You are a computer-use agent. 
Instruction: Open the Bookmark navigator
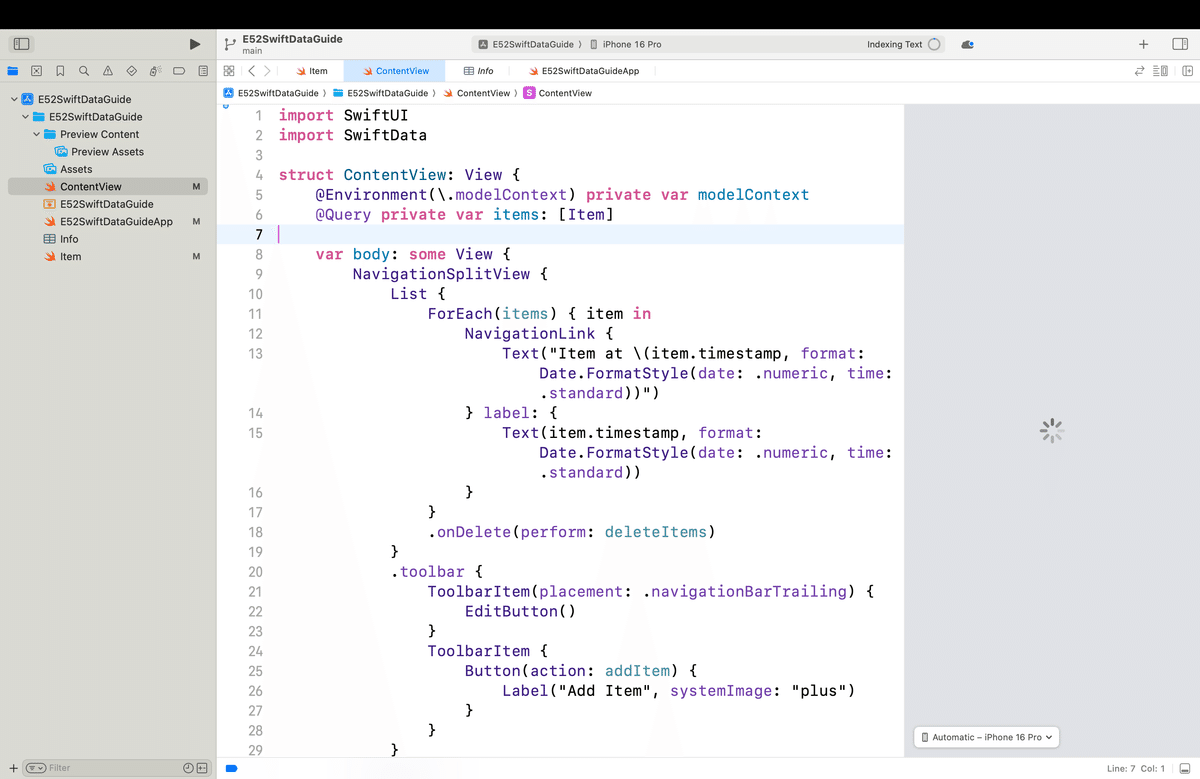tap(60, 71)
